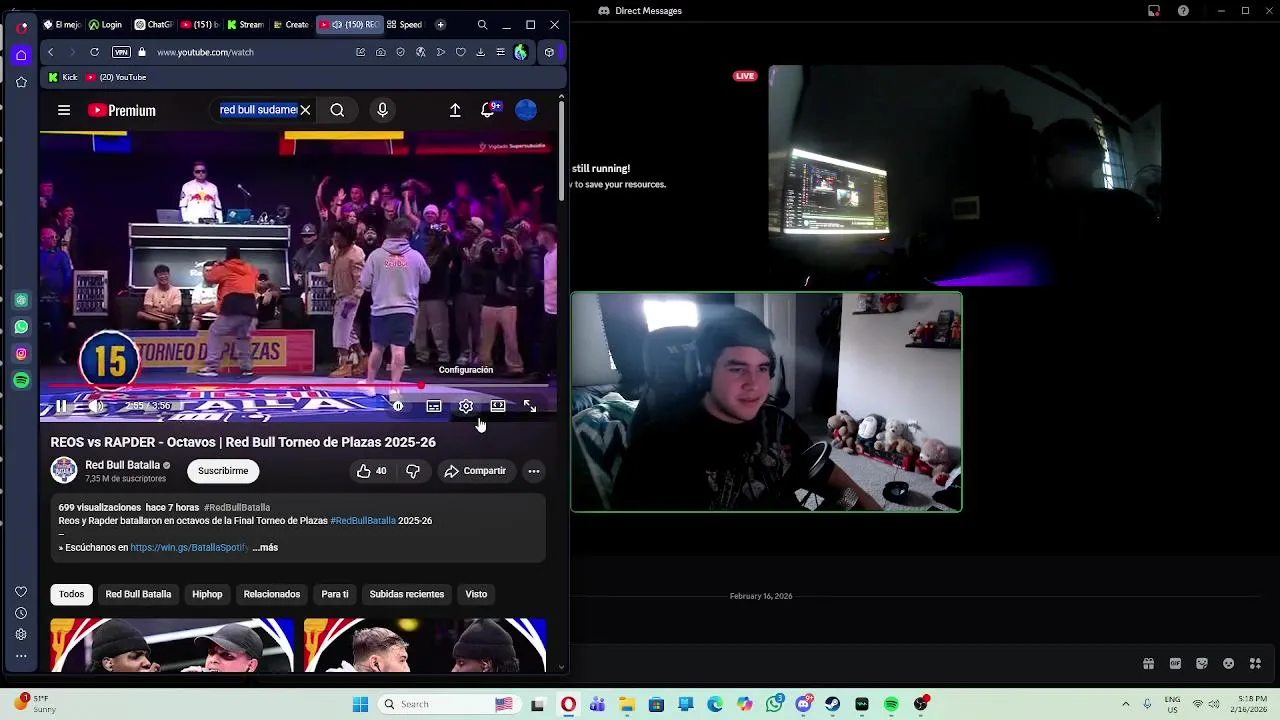1280x720 pixels.
Task: Switch to theater mode view
Action: [x=498, y=406]
